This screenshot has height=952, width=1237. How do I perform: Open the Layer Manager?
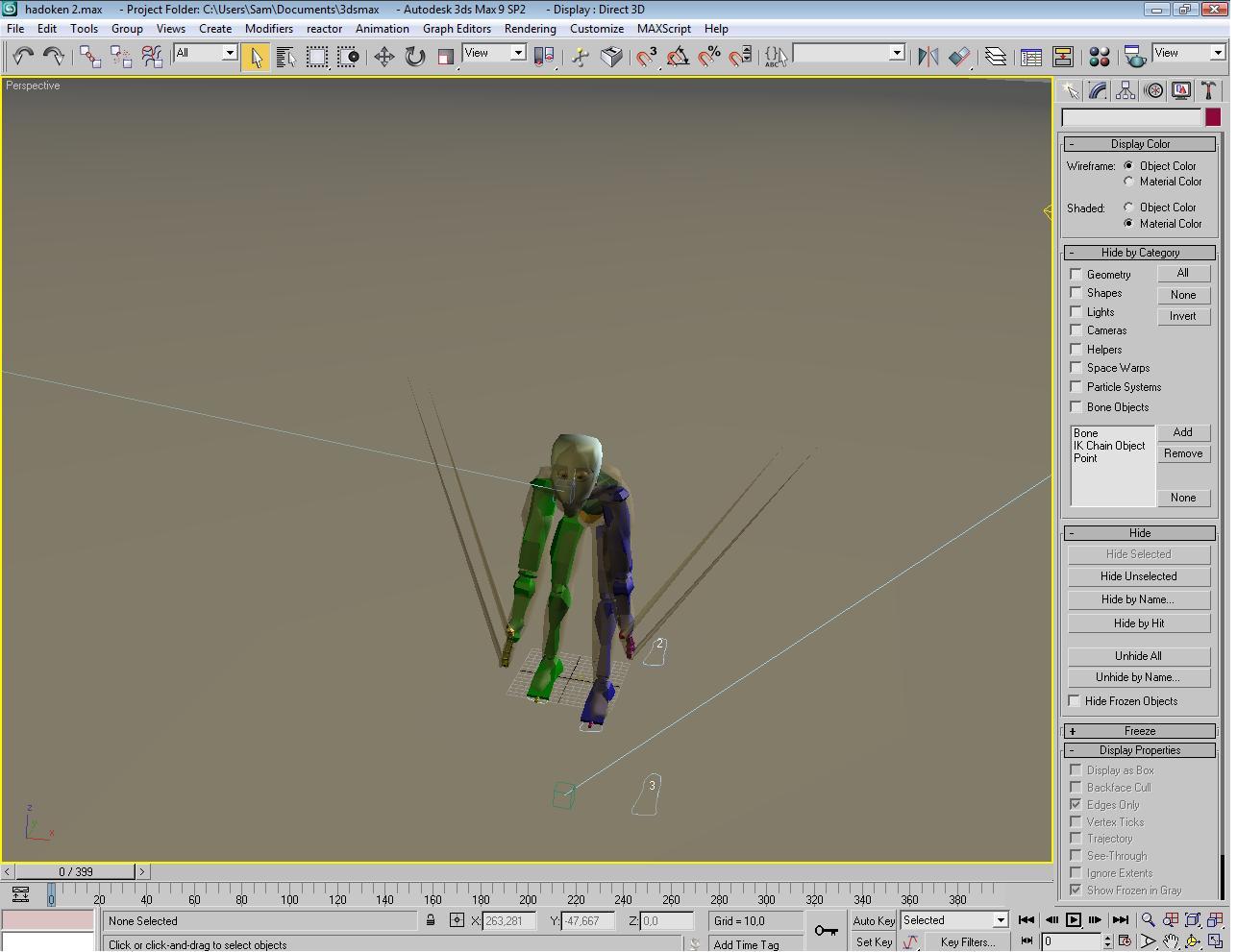click(x=996, y=57)
